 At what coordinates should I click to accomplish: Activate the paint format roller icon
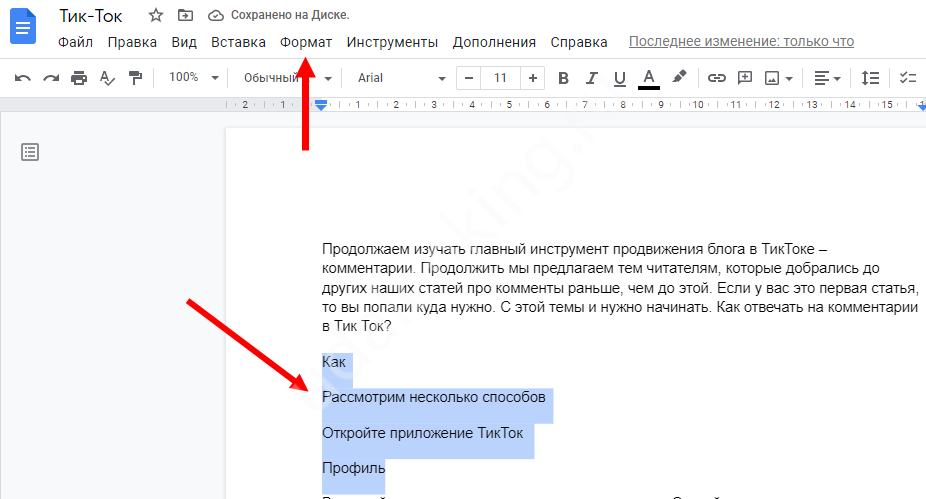[135, 78]
